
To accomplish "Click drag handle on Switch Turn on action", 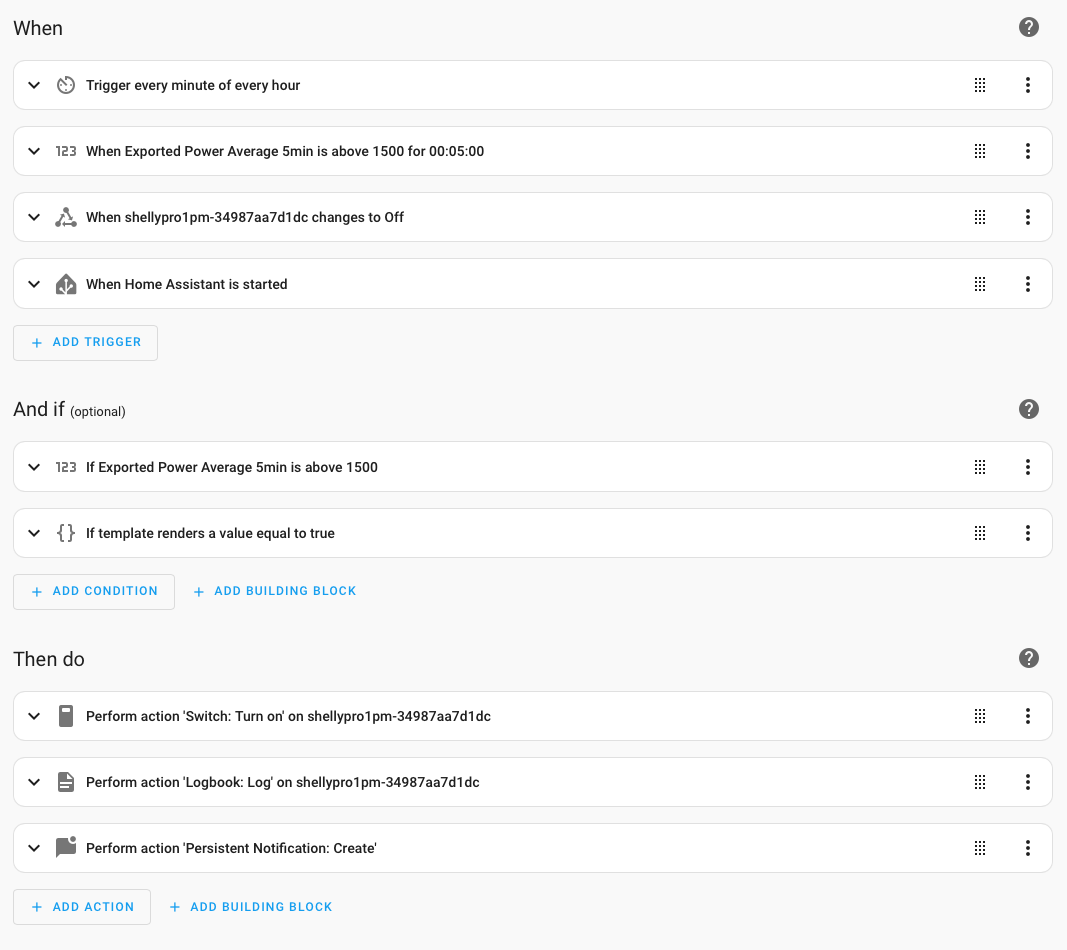I will (980, 716).
